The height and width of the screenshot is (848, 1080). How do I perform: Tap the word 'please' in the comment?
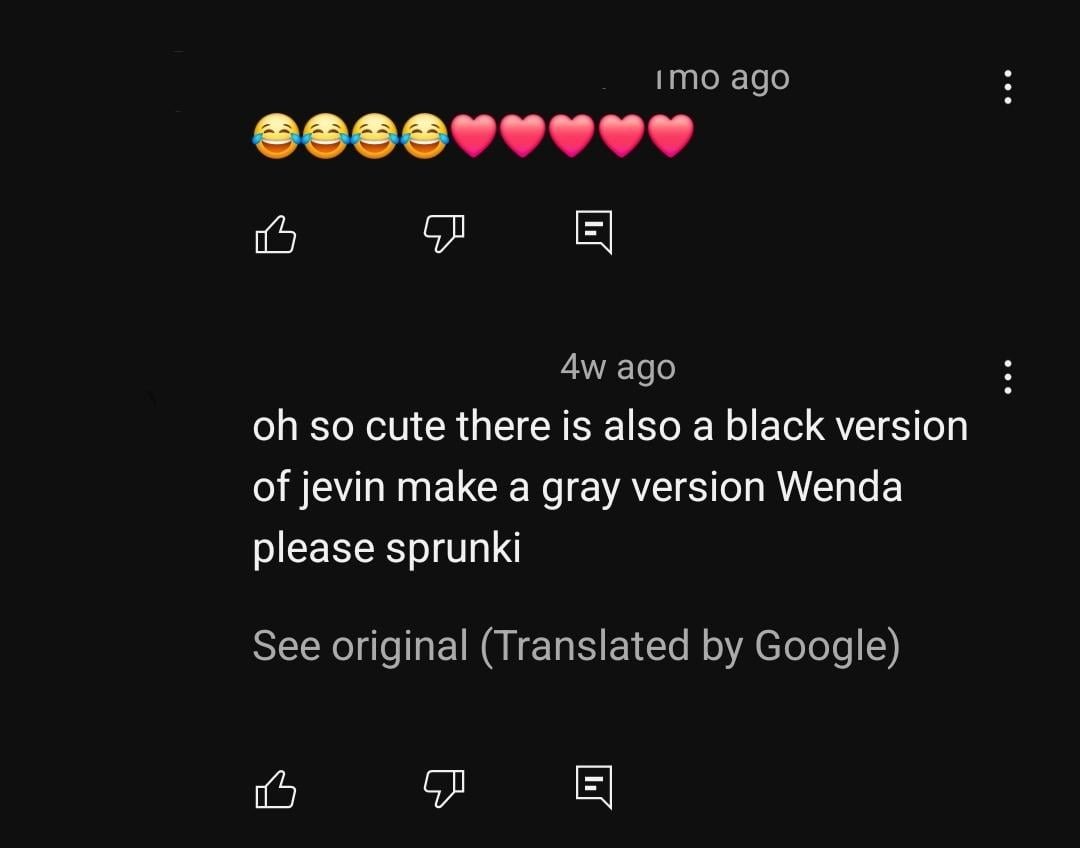coord(313,550)
